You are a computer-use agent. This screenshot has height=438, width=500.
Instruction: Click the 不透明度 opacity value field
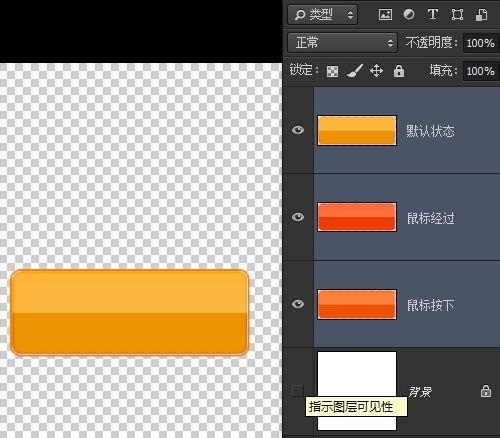(481, 43)
